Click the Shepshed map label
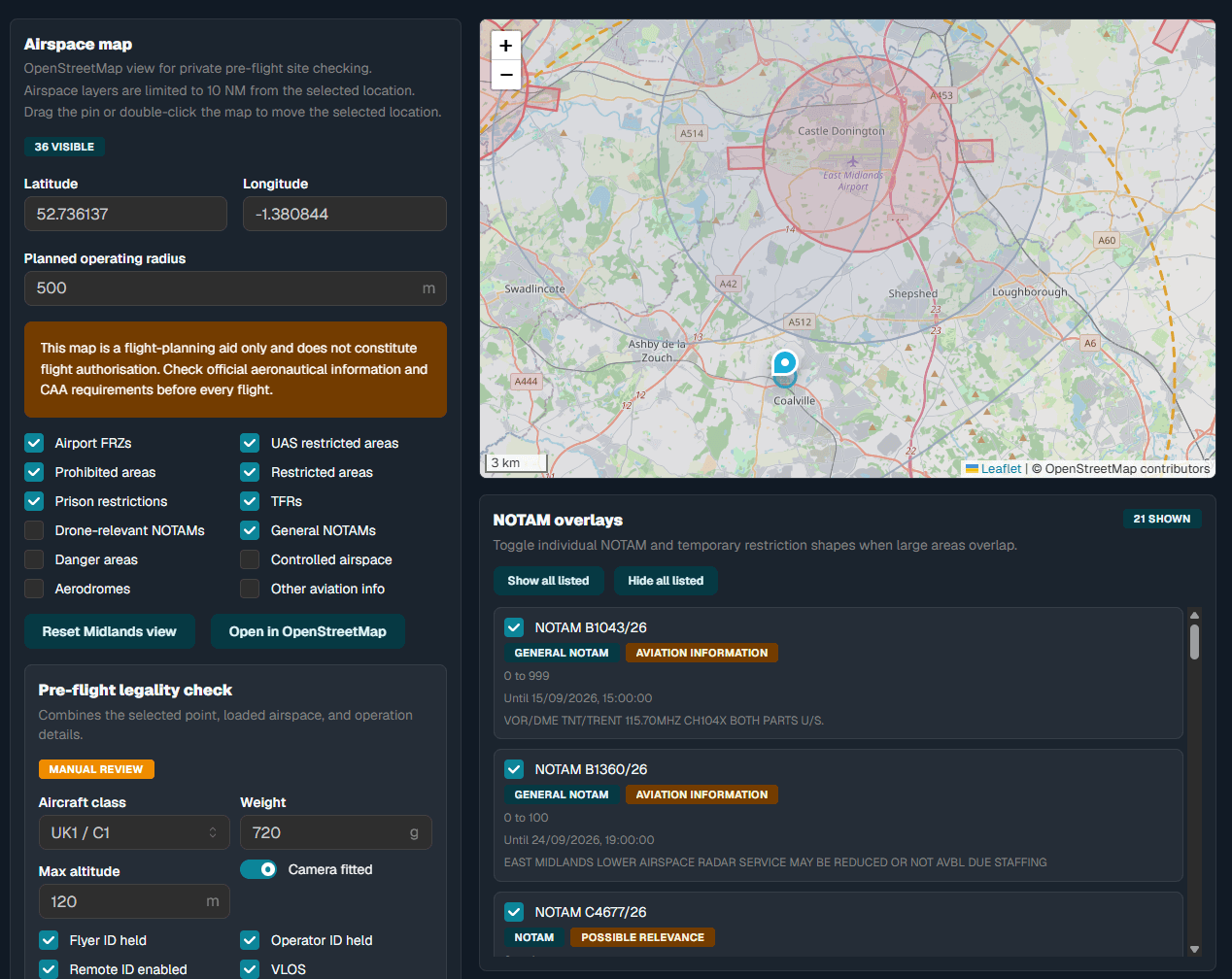The image size is (1232, 979). tap(913, 293)
